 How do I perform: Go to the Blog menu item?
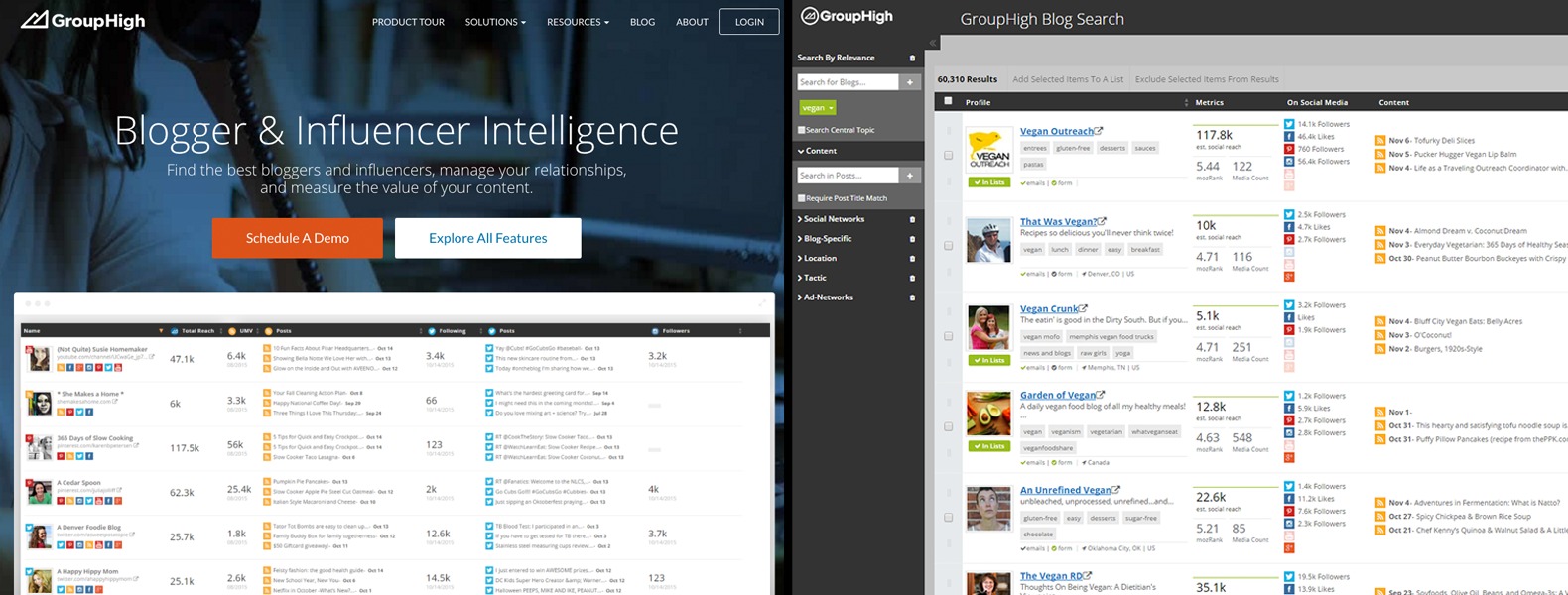642,22
